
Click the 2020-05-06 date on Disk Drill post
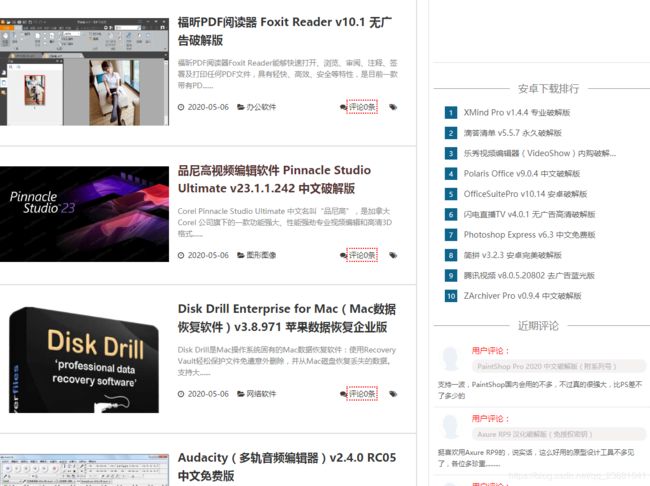[208, 394]
